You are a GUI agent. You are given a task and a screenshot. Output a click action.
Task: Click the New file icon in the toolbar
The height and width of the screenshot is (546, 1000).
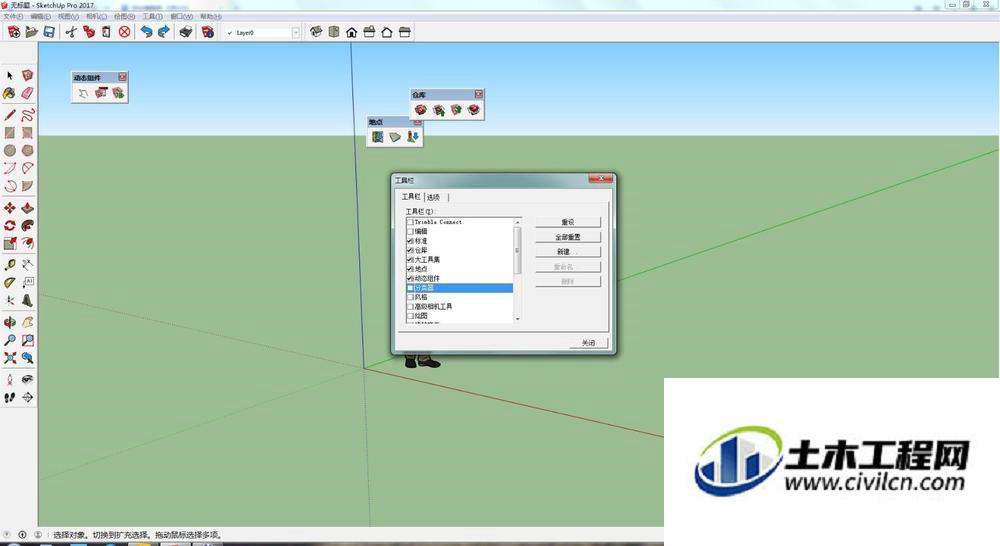(14, 32)
